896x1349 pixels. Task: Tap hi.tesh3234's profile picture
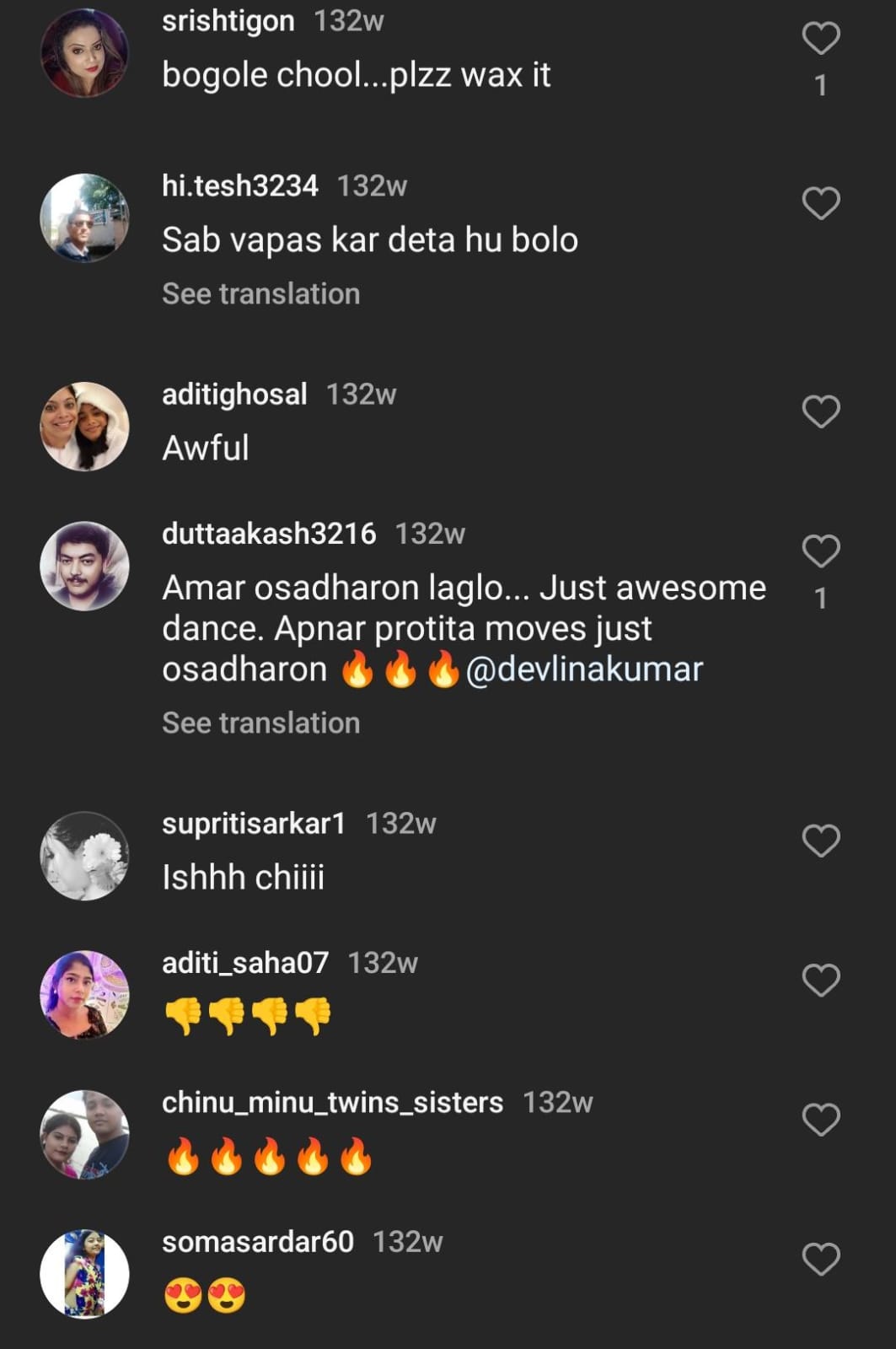tap(84, 218)
